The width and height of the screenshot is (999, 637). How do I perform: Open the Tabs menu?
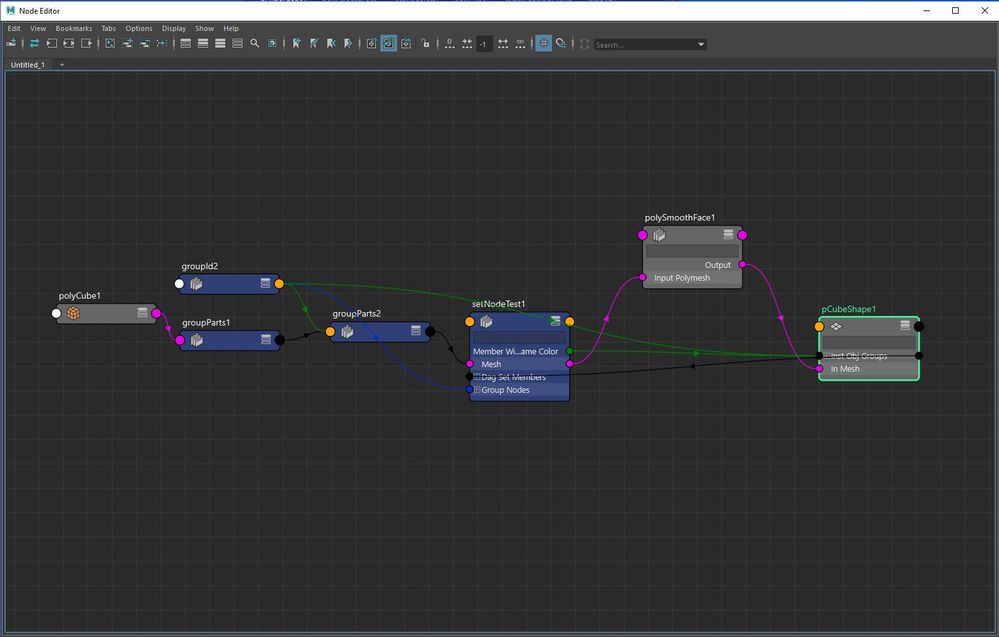109,28
